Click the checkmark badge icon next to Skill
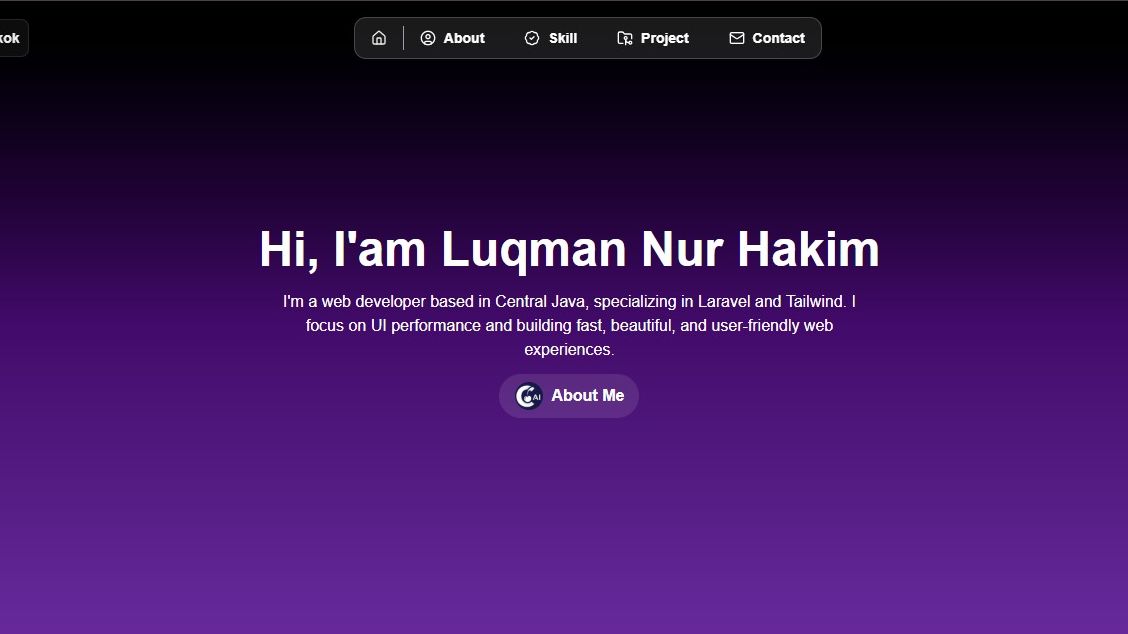Screen dimensions: 1128x634 531,37
